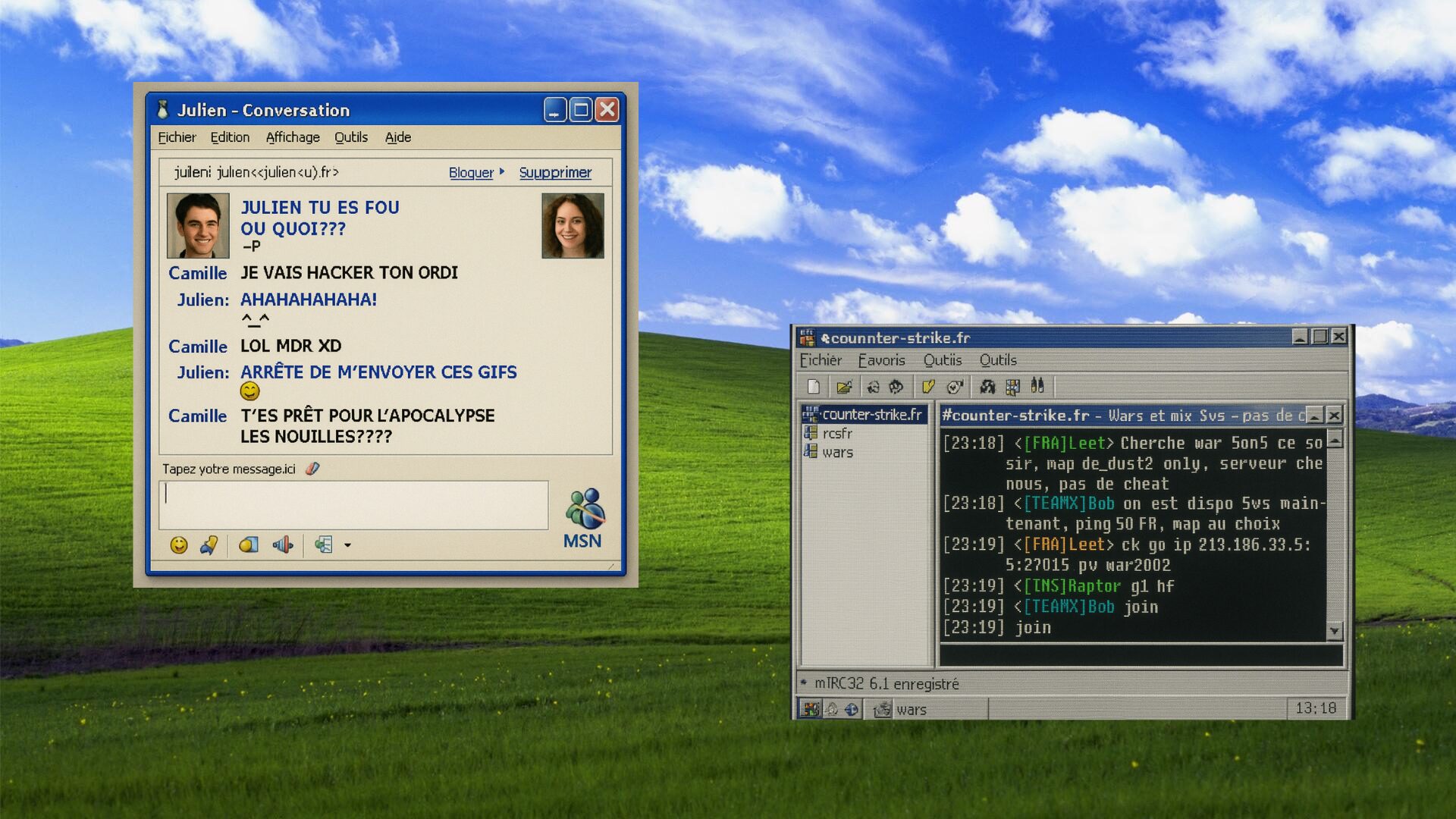This screenshot has height=819, width=1456.
Task: Click the mIRC chat input line
Action: click(1141, 654)
